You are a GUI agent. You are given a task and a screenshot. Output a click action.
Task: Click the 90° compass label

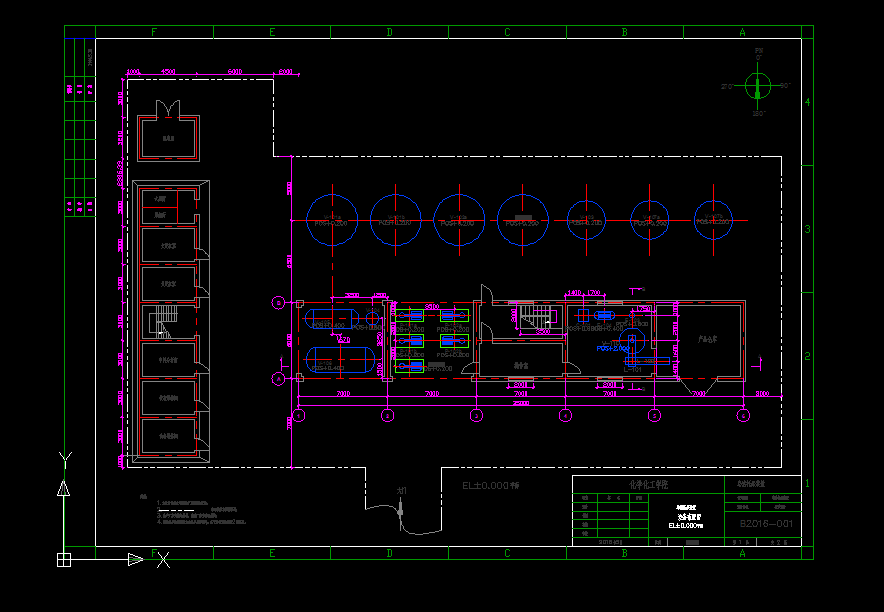[785, 86]
